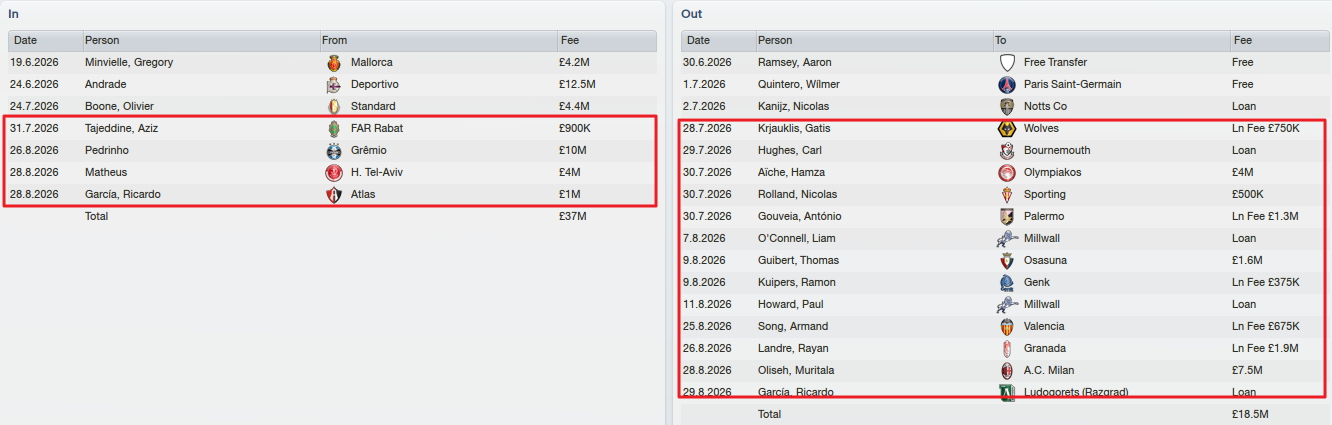The height and width of the screenshot is (425, 1332).
Task: Click the Olympiakos club badge
Action: 1007,172
